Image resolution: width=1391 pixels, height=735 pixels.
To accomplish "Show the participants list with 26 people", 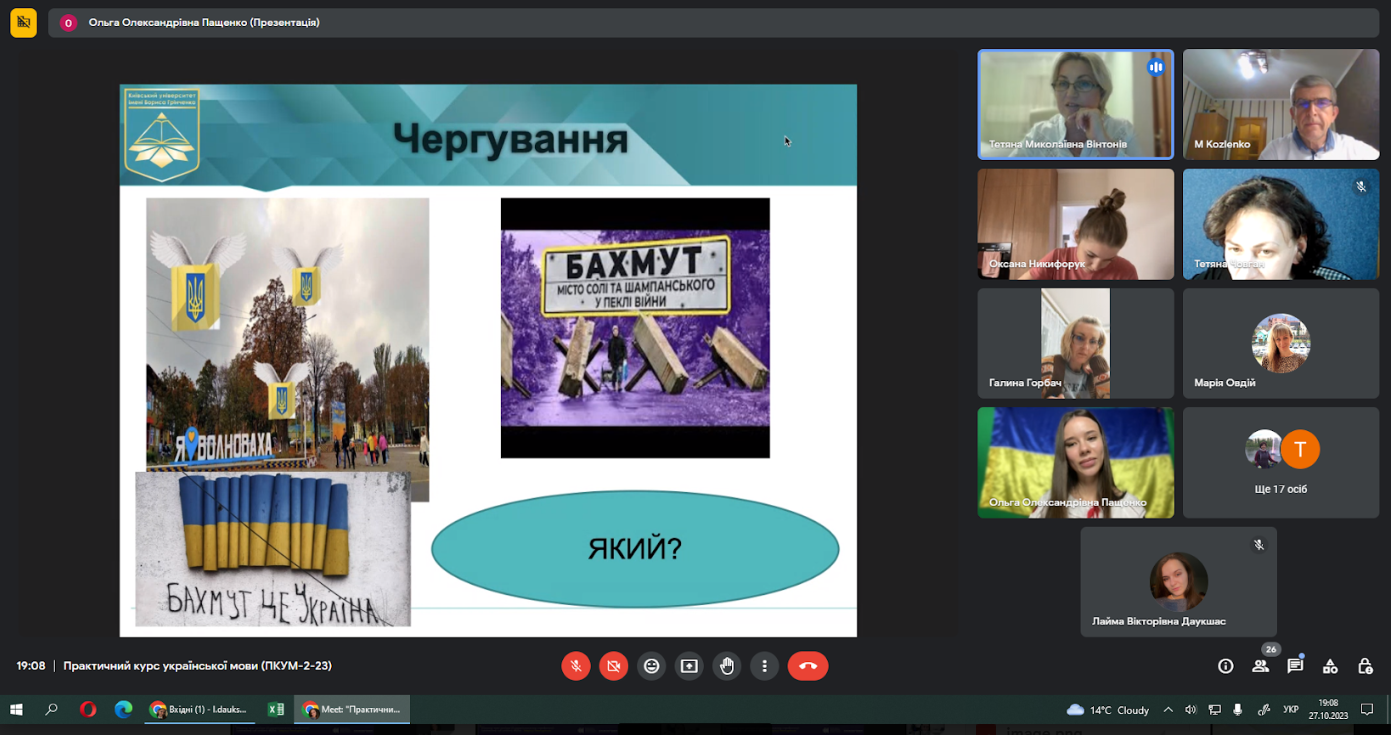I will [x=1260, y=666].
